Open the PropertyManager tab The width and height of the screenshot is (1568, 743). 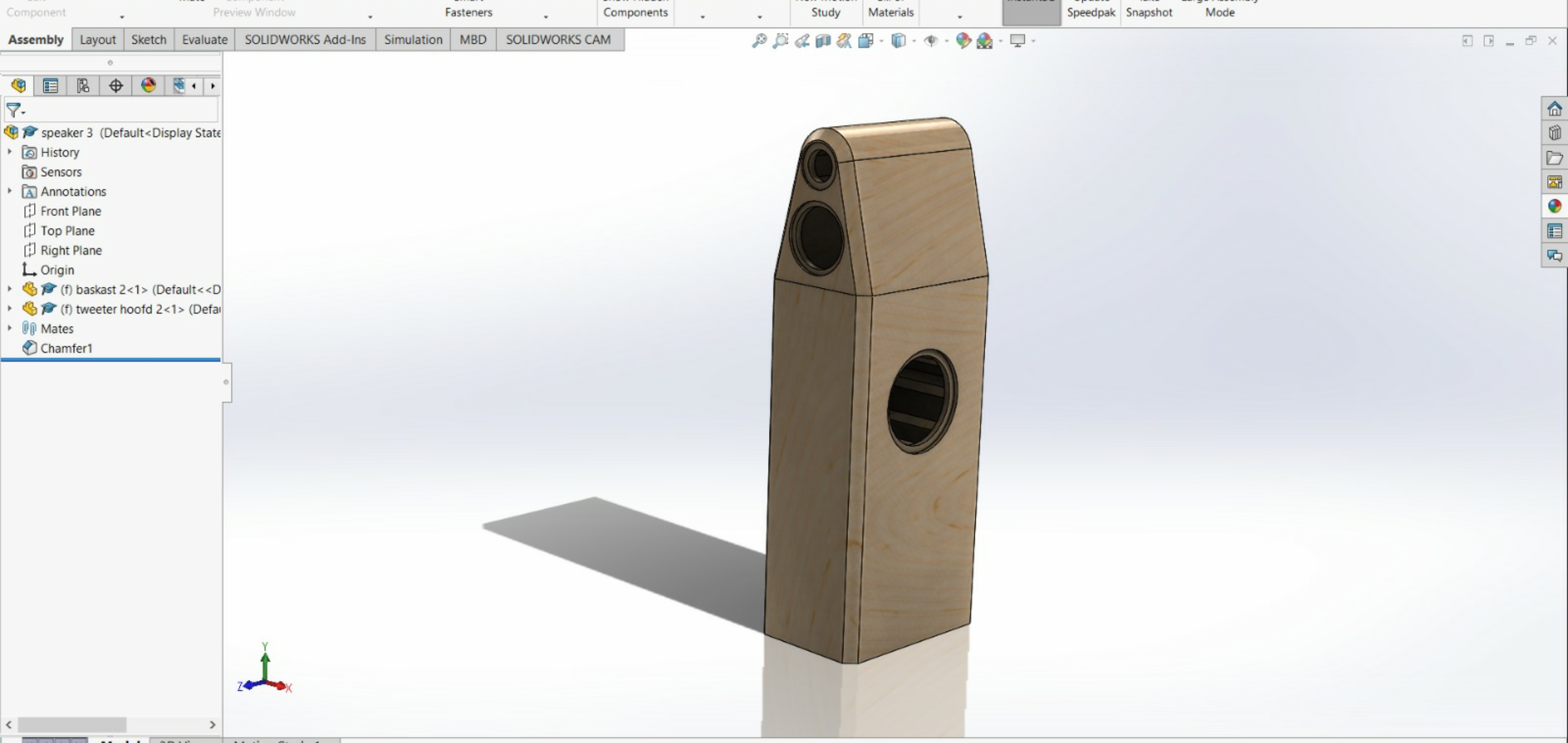(x=51, y=86)
